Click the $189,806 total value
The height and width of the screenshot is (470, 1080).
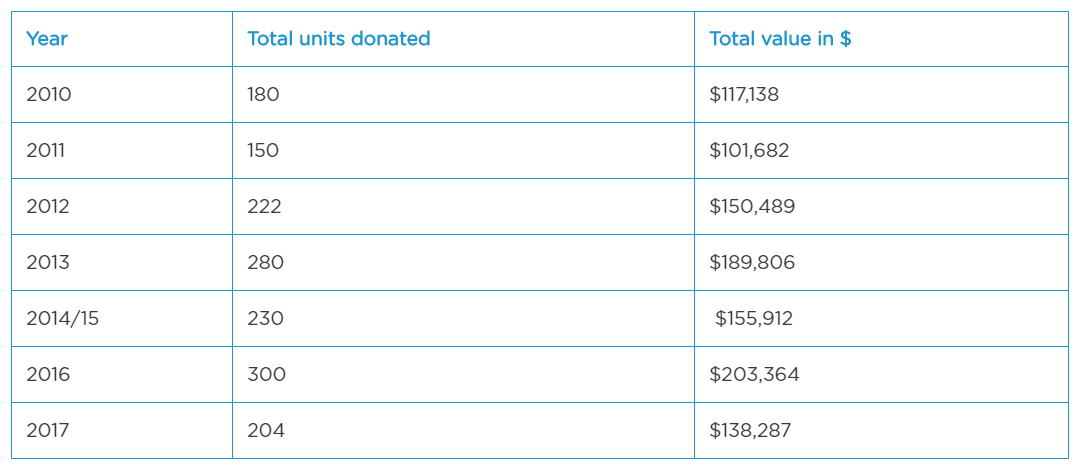click(752, 263)
